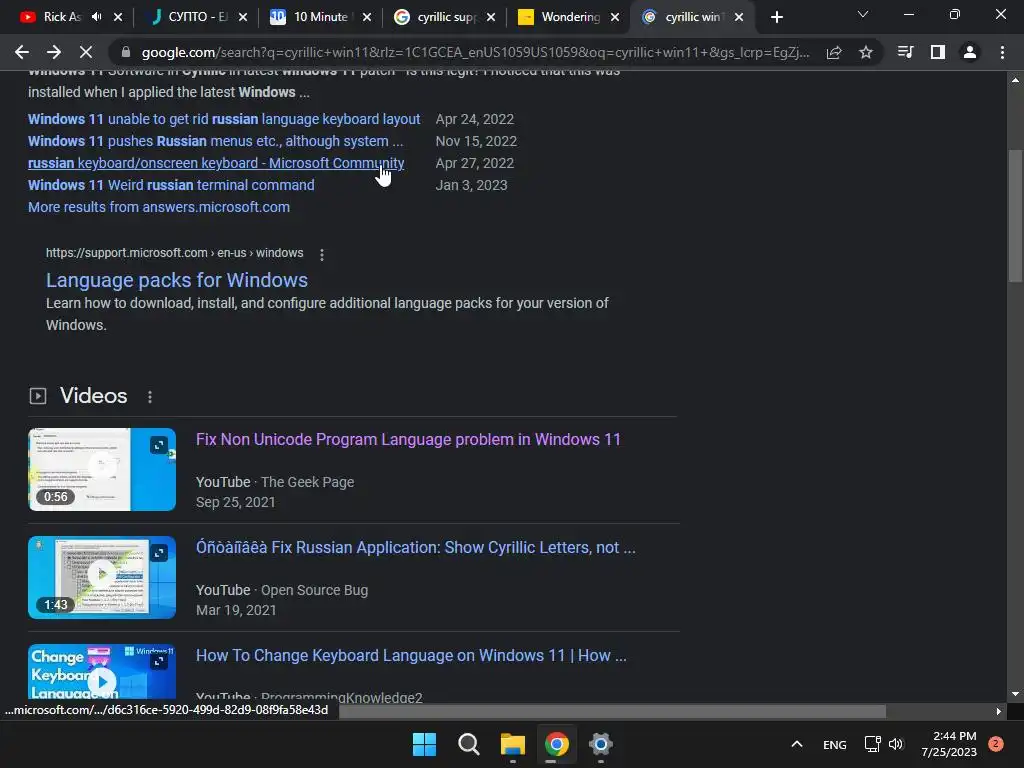Open 'Windows 11 Weird russian terminal command' link
This screenshot has width=1024, height=768.
(x=171, y=185)
